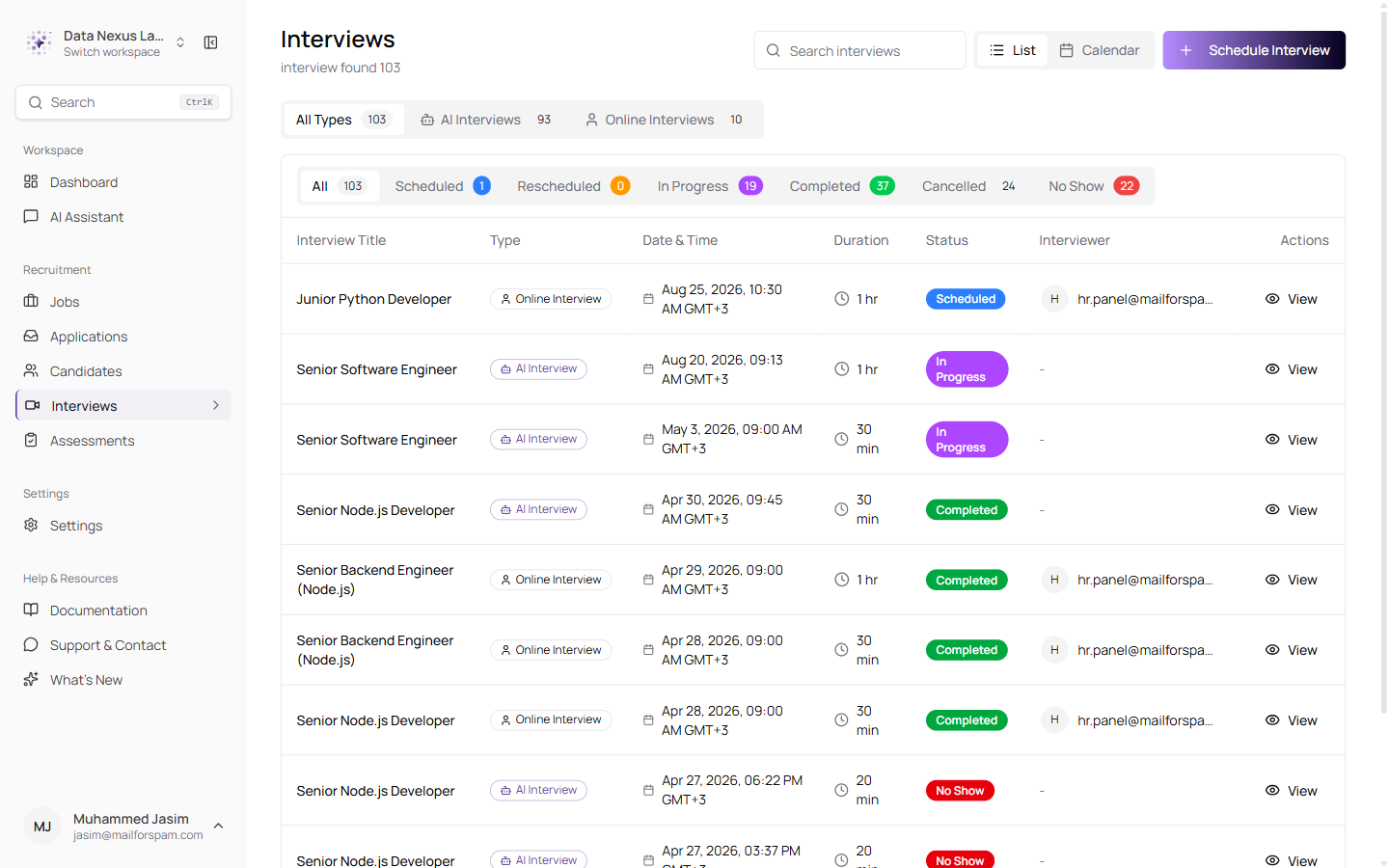1389x868 pixels.
Task: Filter by AI Interviews tab
Action: [486, 120]
